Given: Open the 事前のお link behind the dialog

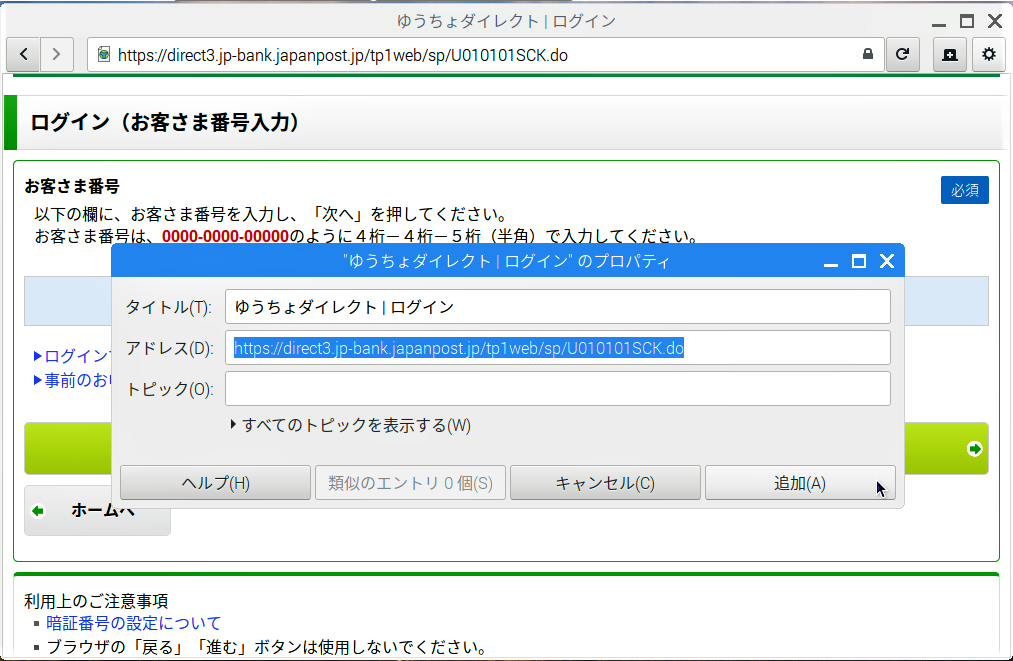Looking at the screenshot, I should tap(76, 380).
